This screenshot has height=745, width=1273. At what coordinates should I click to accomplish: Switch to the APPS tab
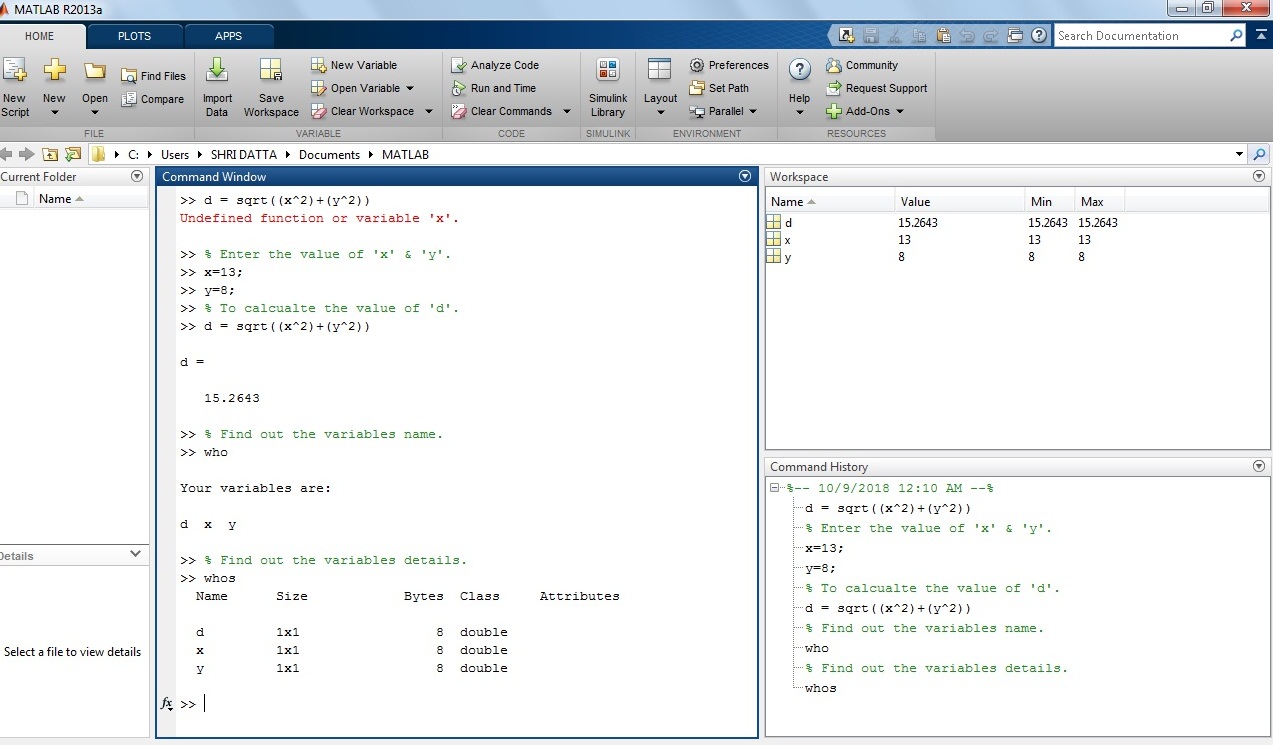click(x=228, y=36)
